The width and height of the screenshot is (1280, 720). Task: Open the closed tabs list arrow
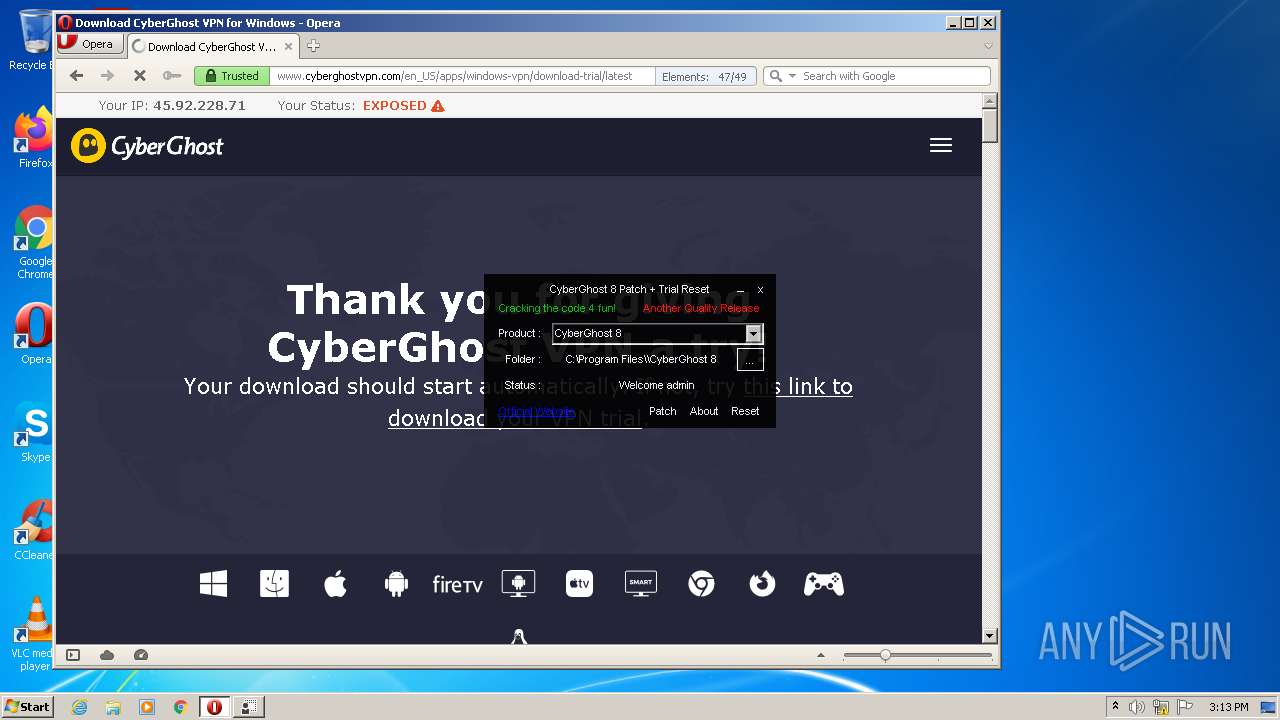[988, 46]
